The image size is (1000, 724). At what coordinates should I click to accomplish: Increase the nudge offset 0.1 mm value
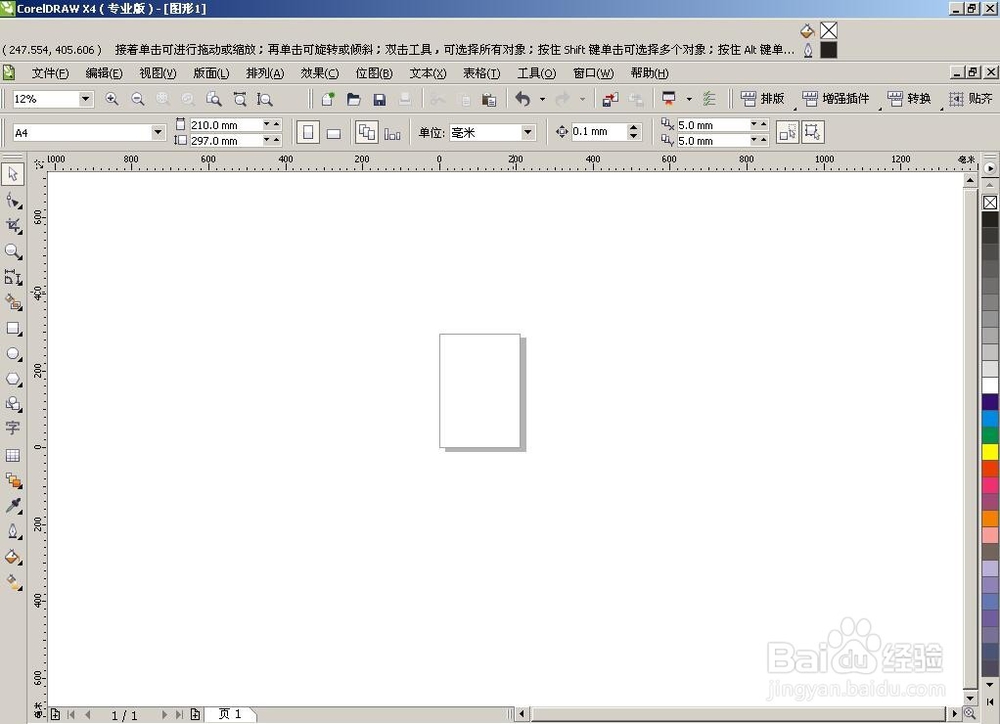point(633,128)
